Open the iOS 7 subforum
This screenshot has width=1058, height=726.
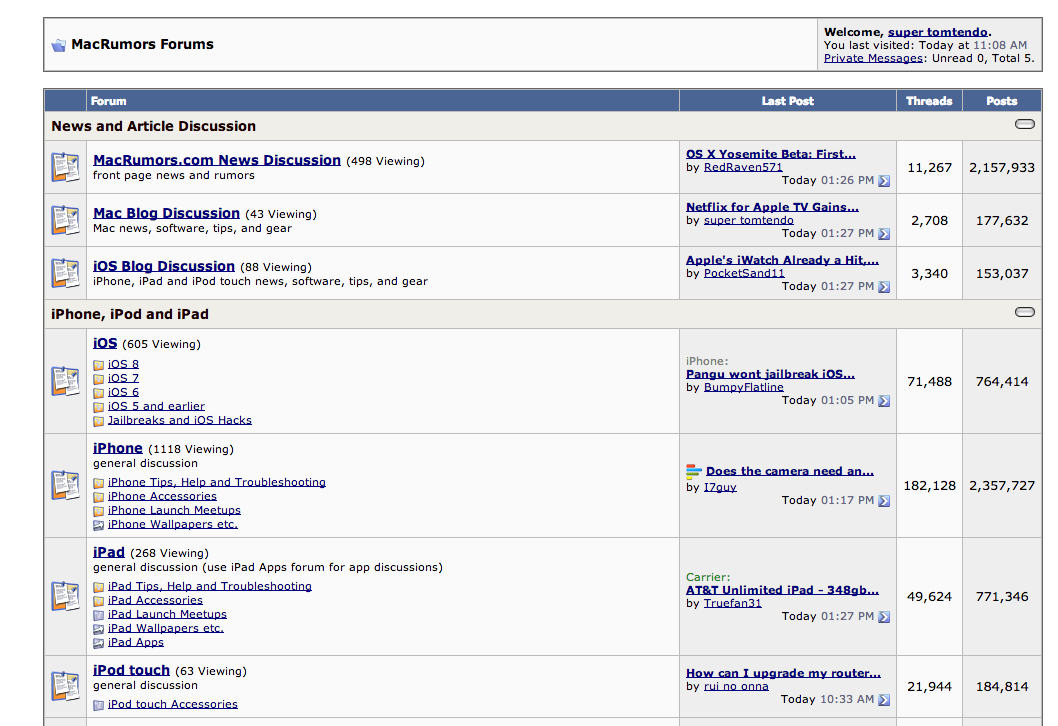point(123,379)
